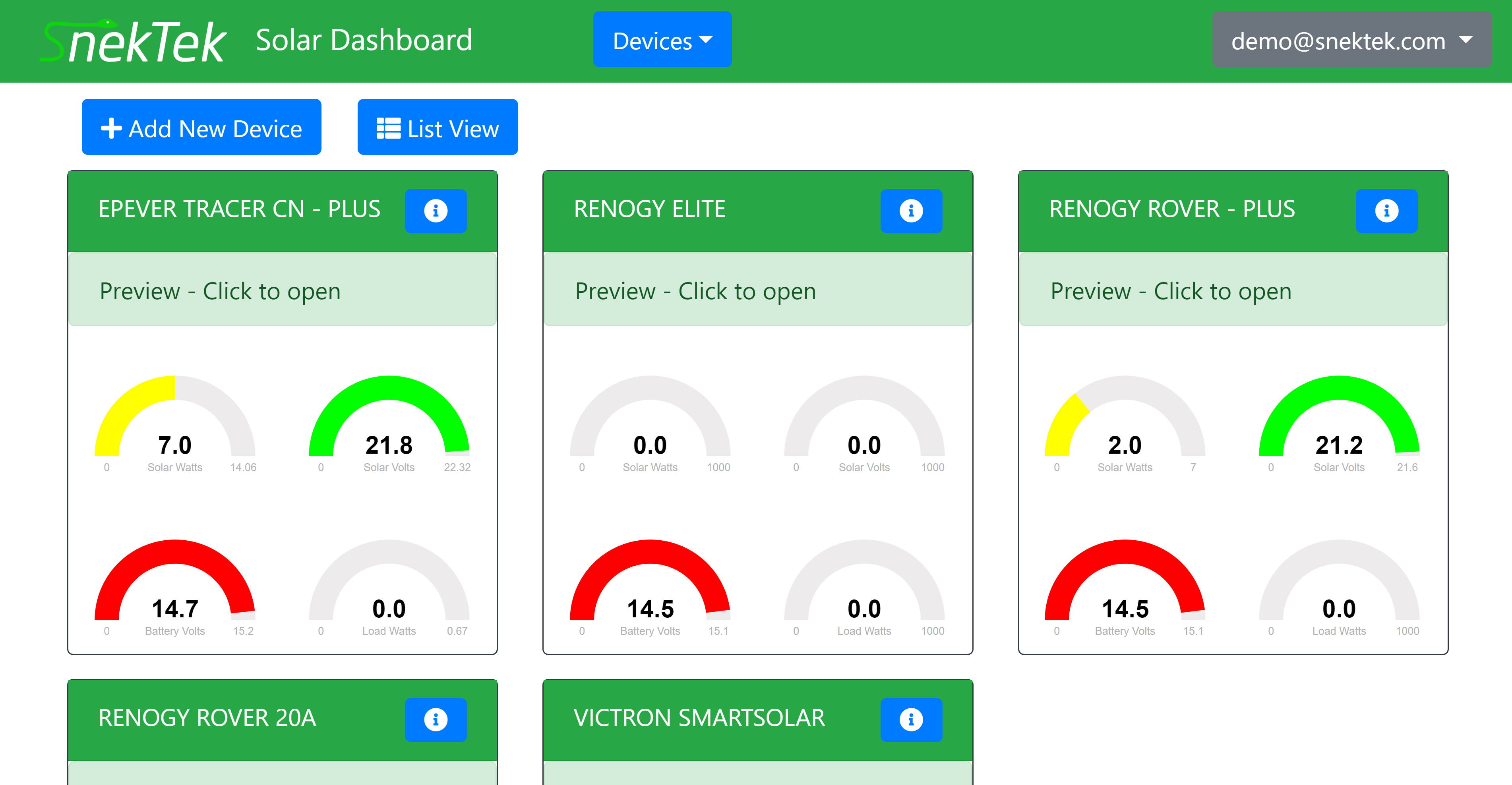The height and width of the screenshot is (785, 1512).
Task: Click RENOGY ELITE card title
Action: 650,209
